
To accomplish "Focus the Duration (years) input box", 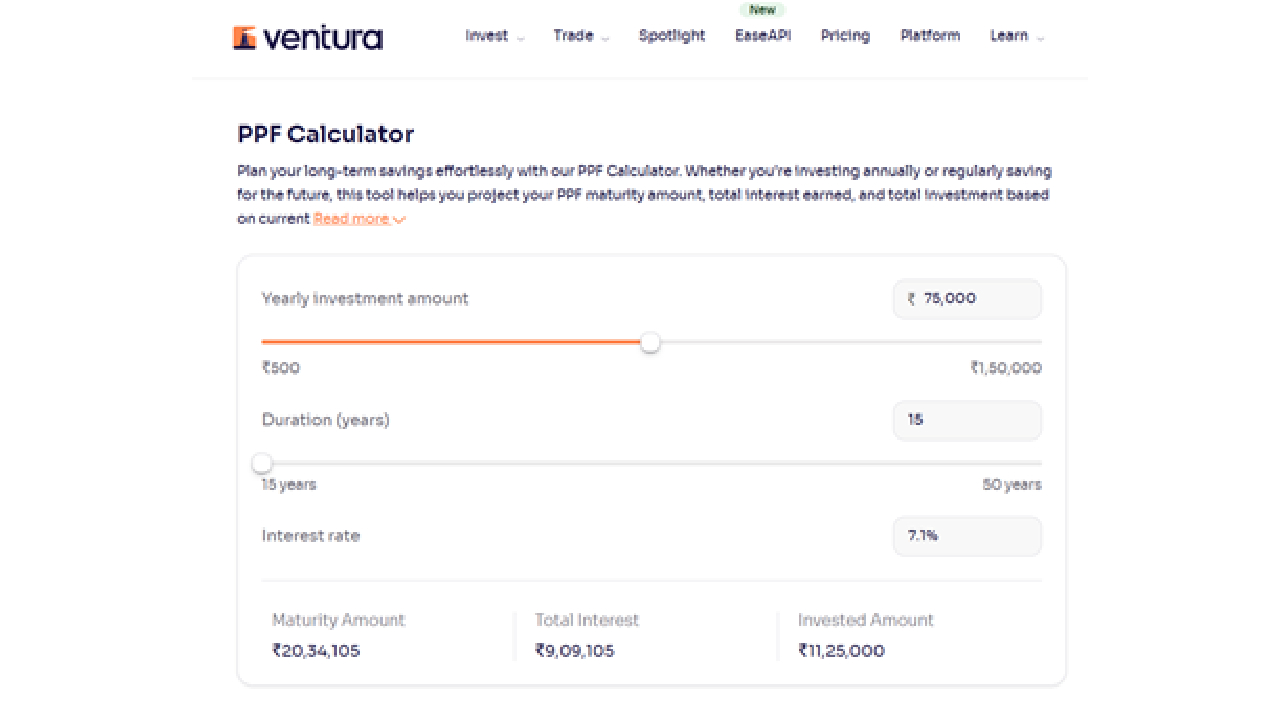I will (967, 420).
